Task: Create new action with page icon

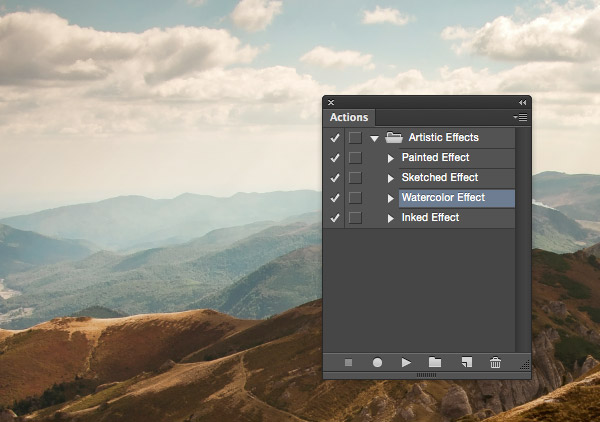Action: tap(467, 362)
